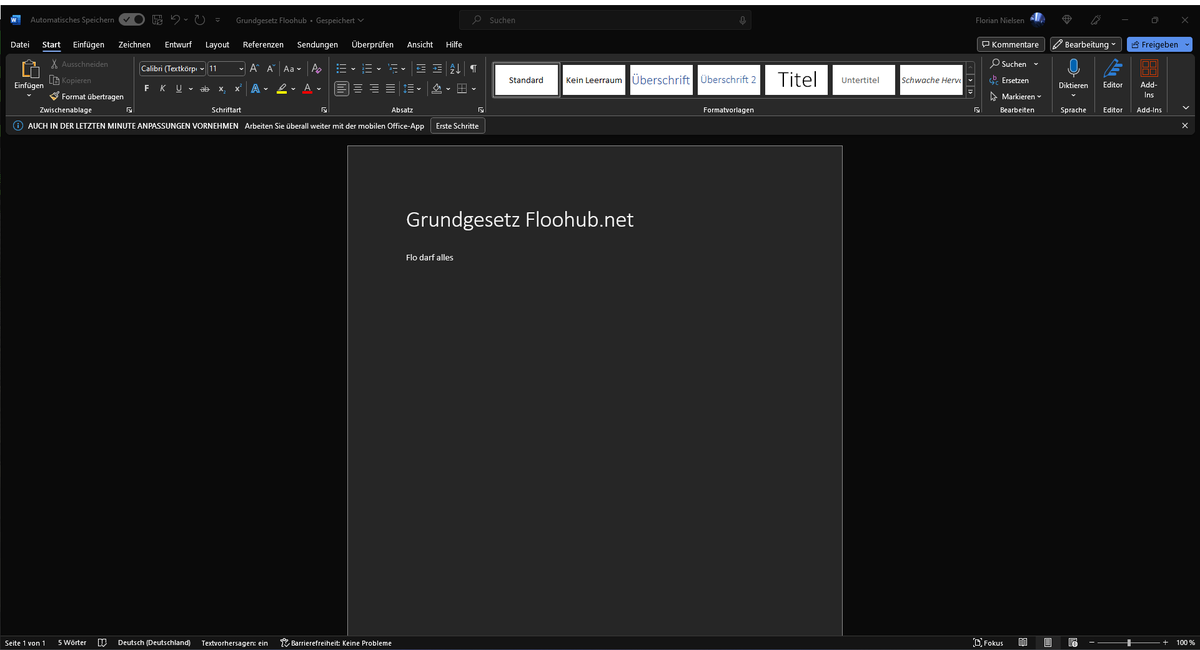The width and height of the screenshot is (1200, 650).
Task: Adjust the zoom slider in status bar
Action: click(x=1128, y=643)
